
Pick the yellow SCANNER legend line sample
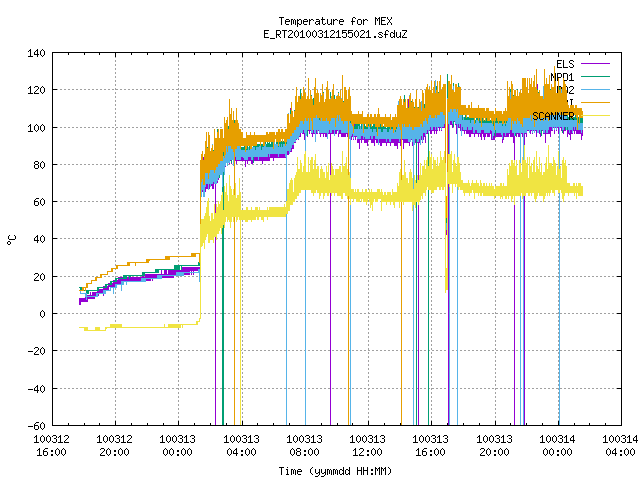tap(595, 116)
